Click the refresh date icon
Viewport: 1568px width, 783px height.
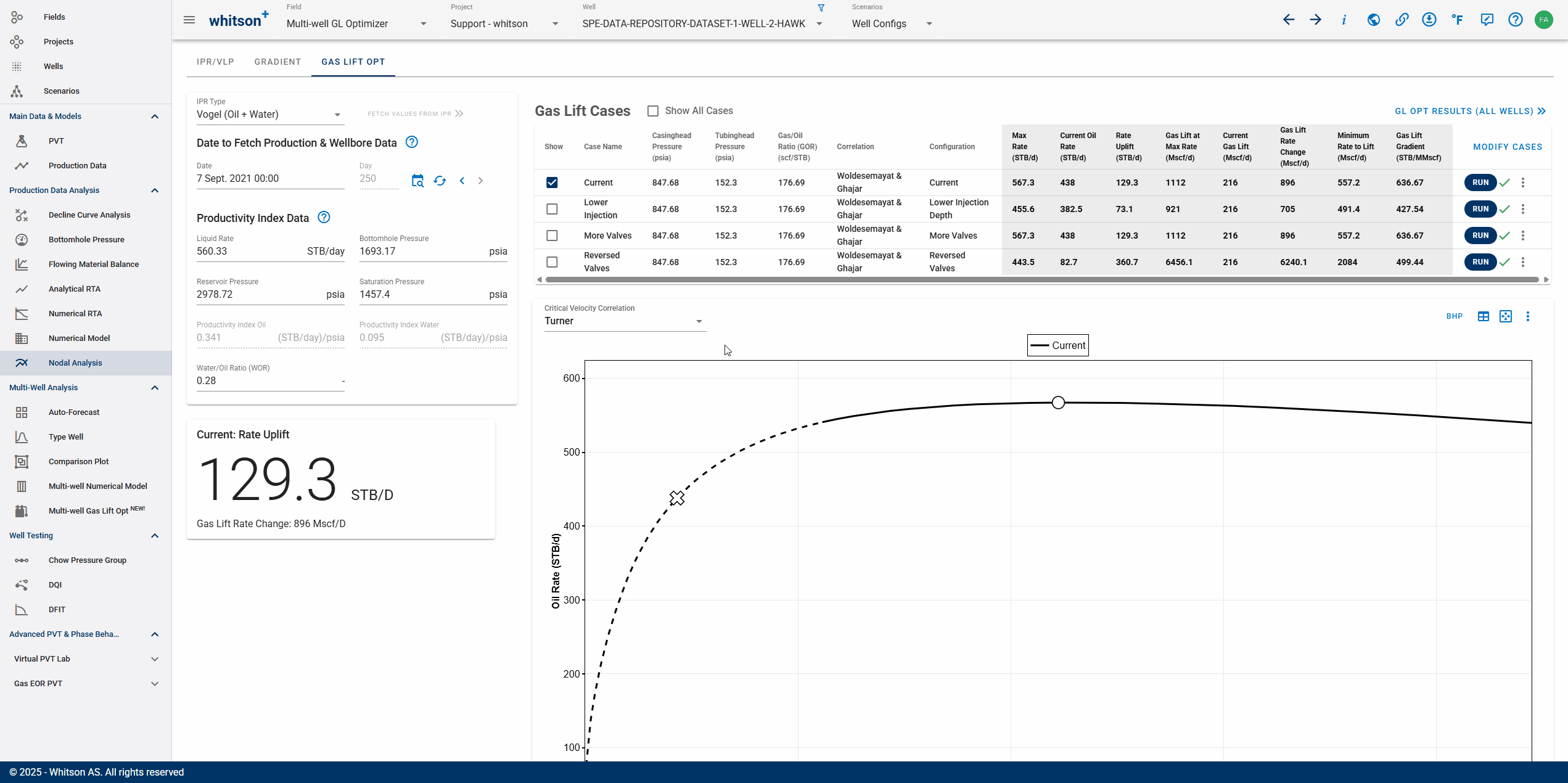pos(440,181)
